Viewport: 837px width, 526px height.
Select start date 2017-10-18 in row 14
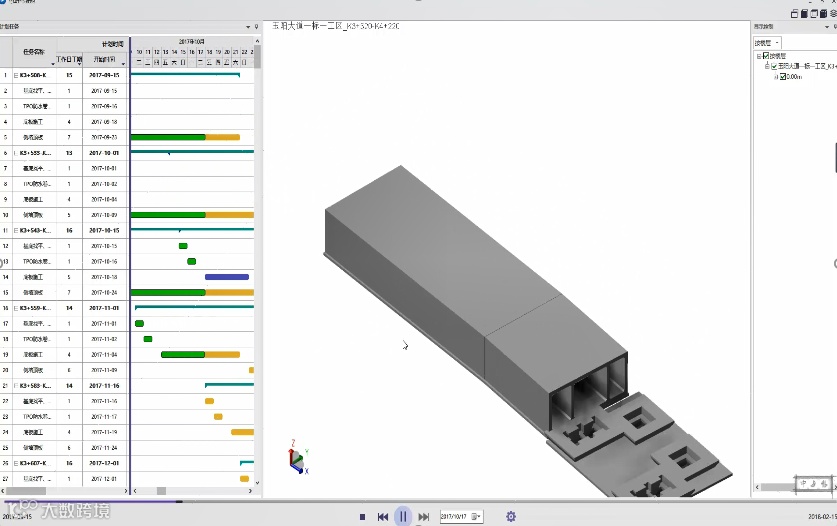pyautogui.click(x=104, y=277)
